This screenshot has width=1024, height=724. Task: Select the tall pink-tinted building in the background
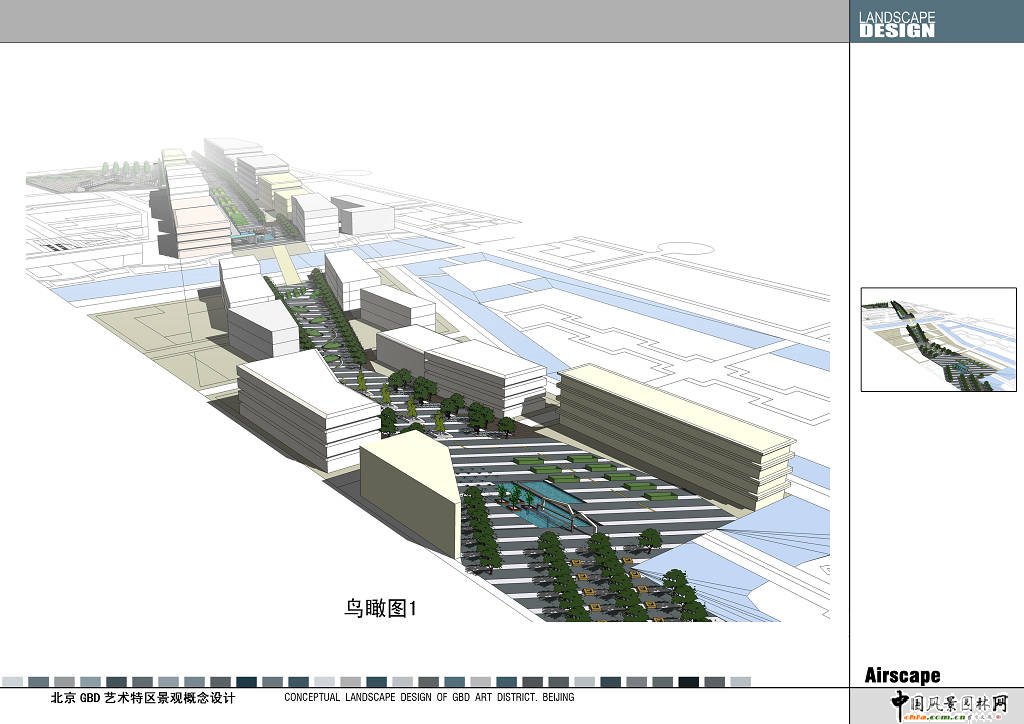click(x=202, y=224)
